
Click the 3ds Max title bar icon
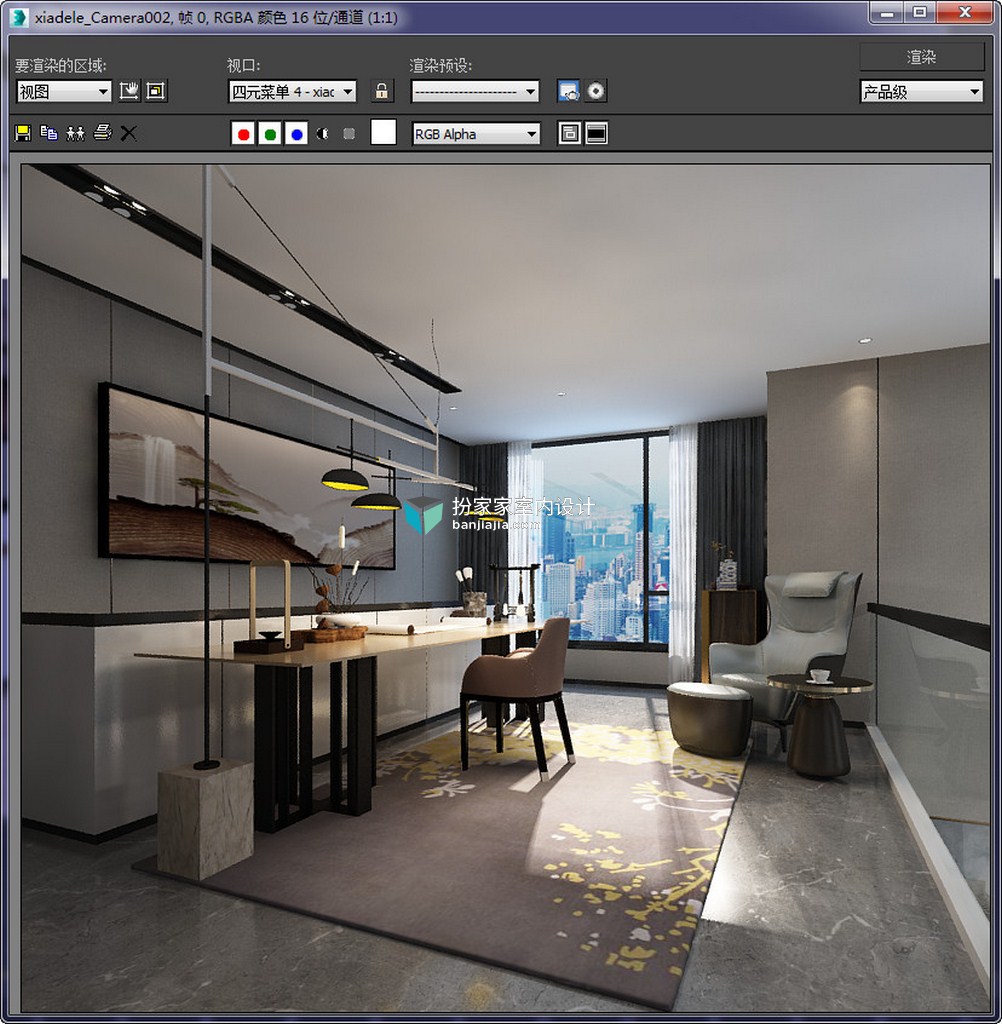point(19,16)
